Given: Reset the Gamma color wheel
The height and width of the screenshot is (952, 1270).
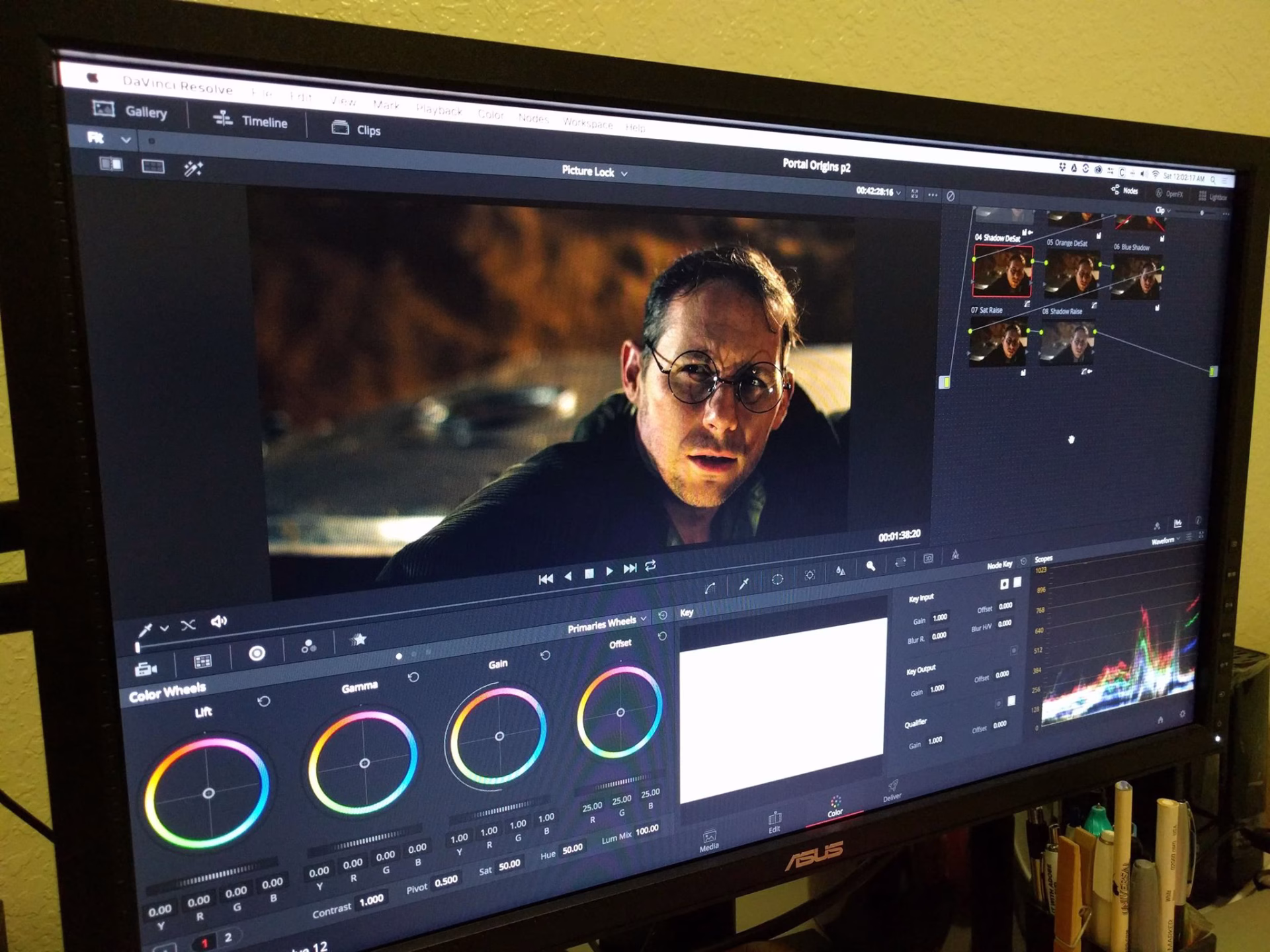Looking at the screenshot, I should pos(413,677).
